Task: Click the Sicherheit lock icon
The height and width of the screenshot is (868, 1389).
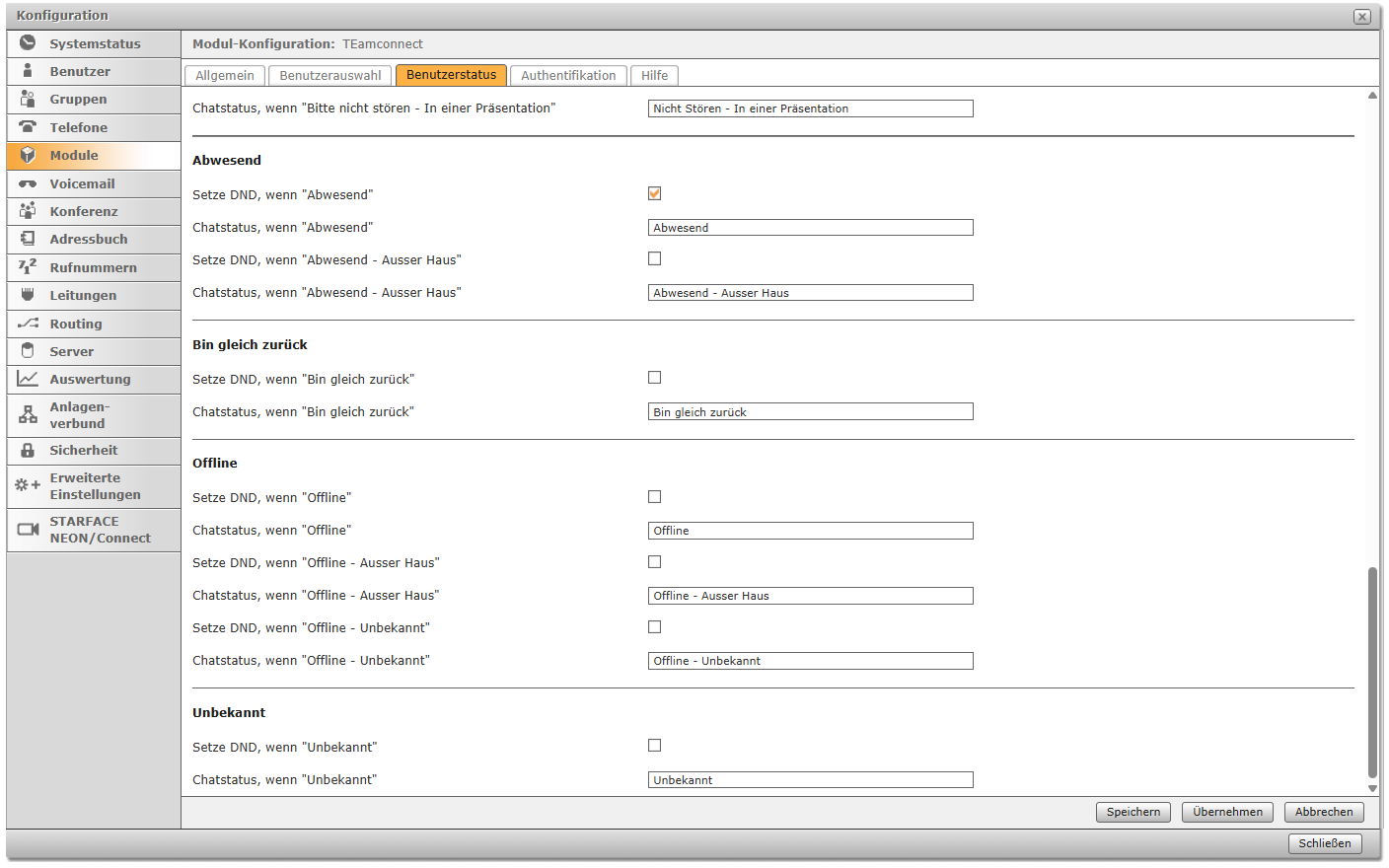Action: pos(28,450)
